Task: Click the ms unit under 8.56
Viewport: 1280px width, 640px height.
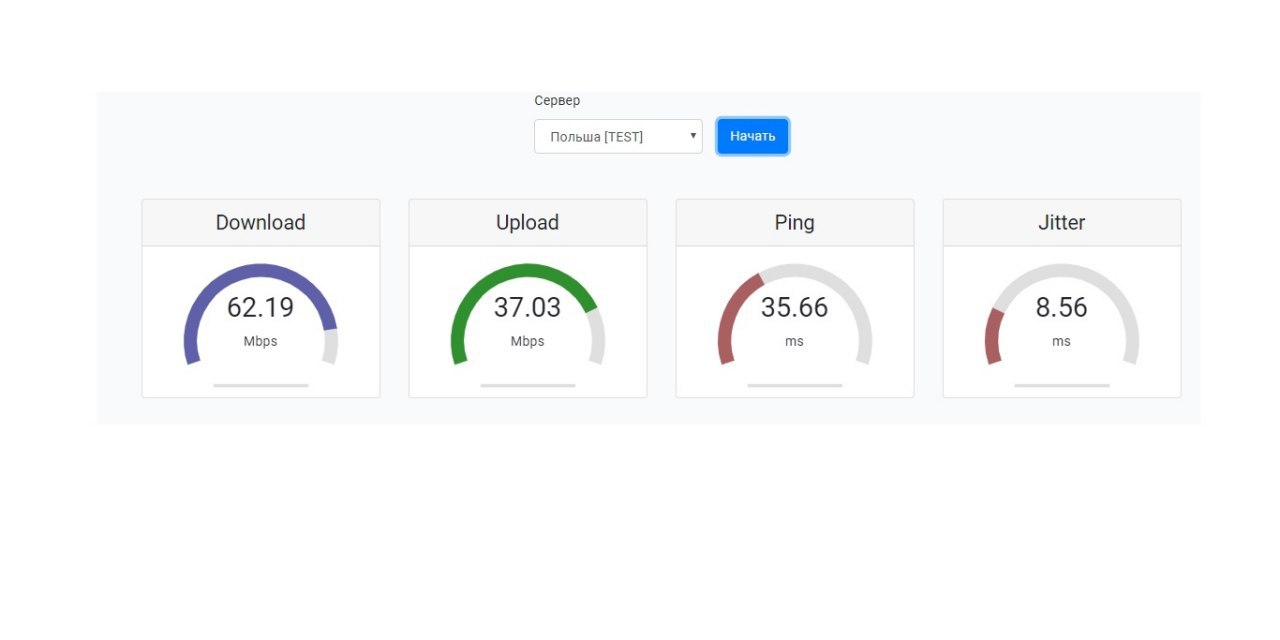Action: 1062,342
